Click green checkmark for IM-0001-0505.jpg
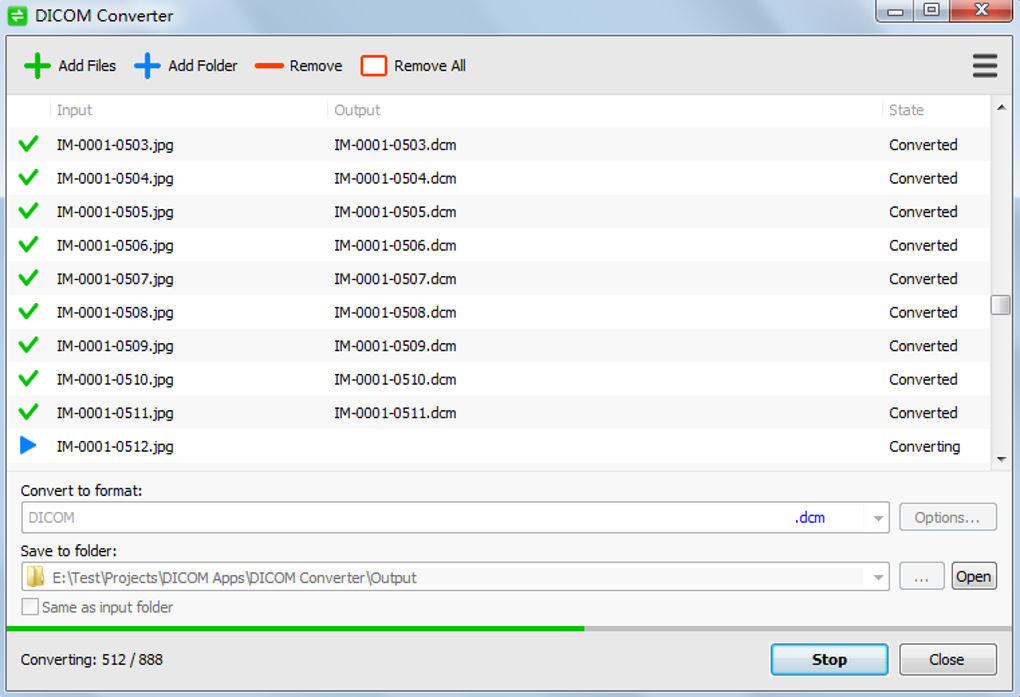 pyautogui.click(x=28, y=211)
